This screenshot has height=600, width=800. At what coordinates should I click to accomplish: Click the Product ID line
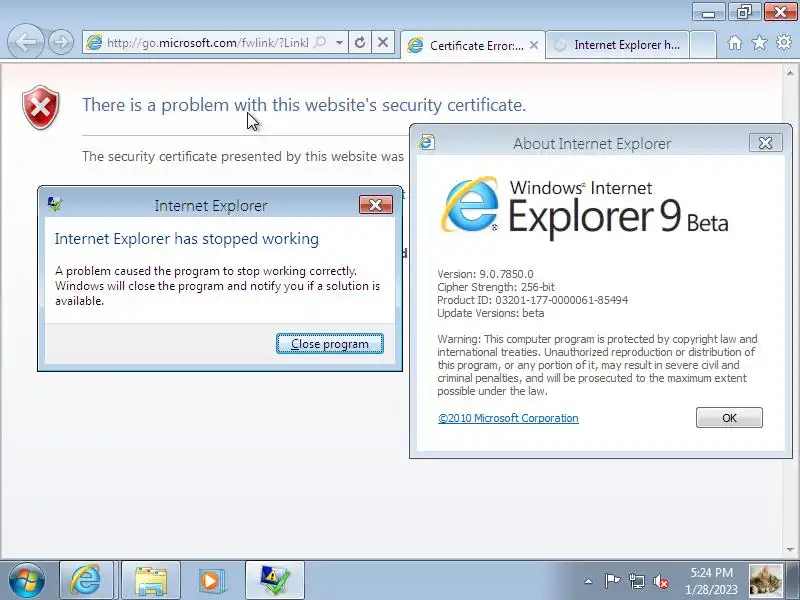[x=533, y=300]
